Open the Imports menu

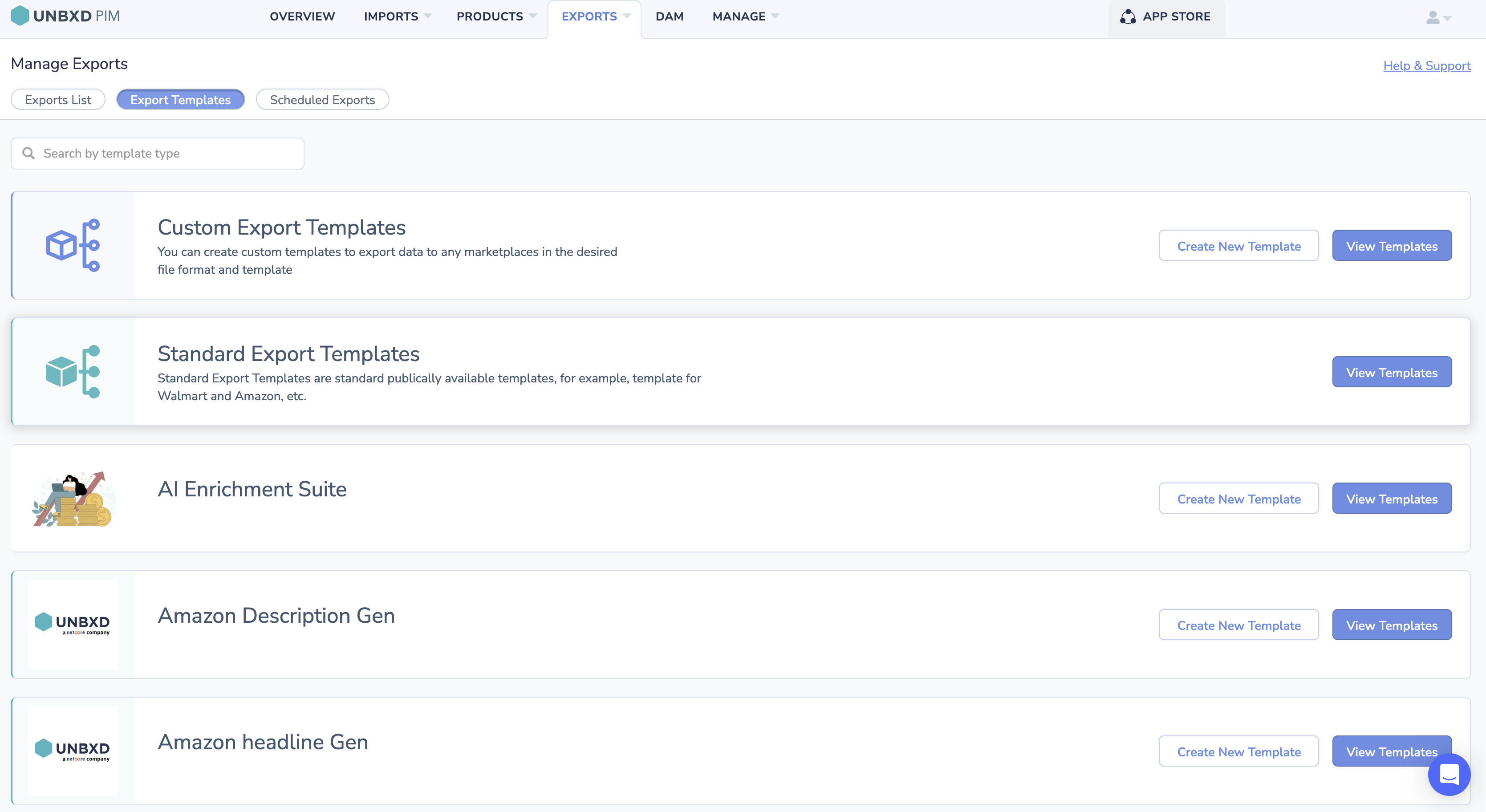pyautogui.click(x=391, y=16)
